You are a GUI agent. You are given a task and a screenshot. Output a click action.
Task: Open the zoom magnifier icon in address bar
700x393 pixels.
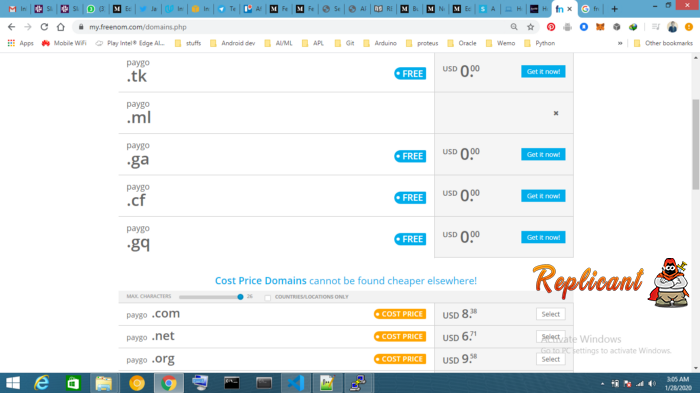click(514, 27)
